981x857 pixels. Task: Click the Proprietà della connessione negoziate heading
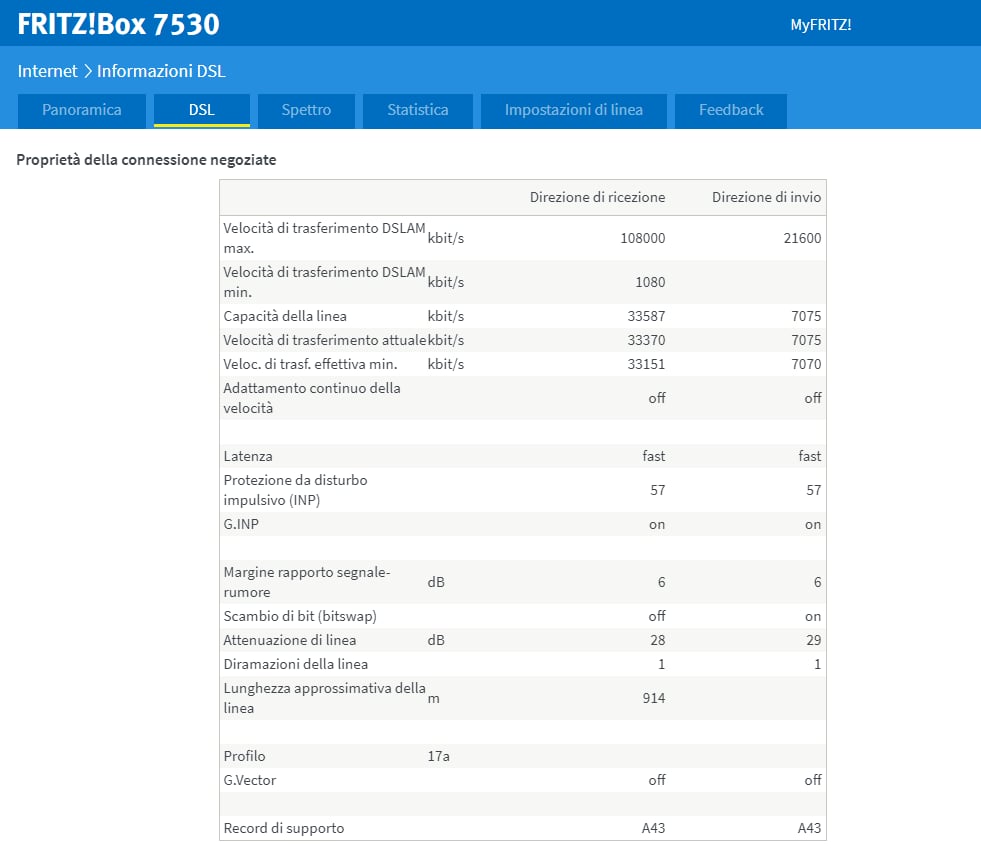[146, 159]
